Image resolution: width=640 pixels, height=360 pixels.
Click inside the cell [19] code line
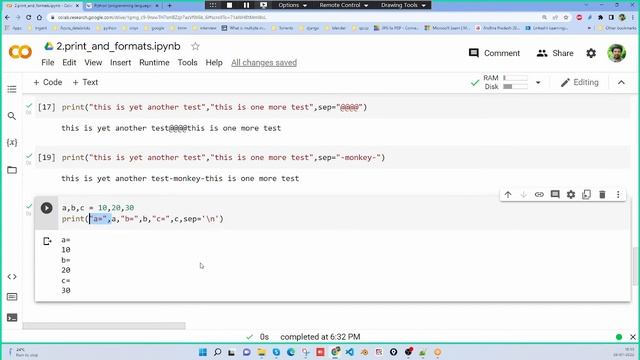[x=223, y=158]
